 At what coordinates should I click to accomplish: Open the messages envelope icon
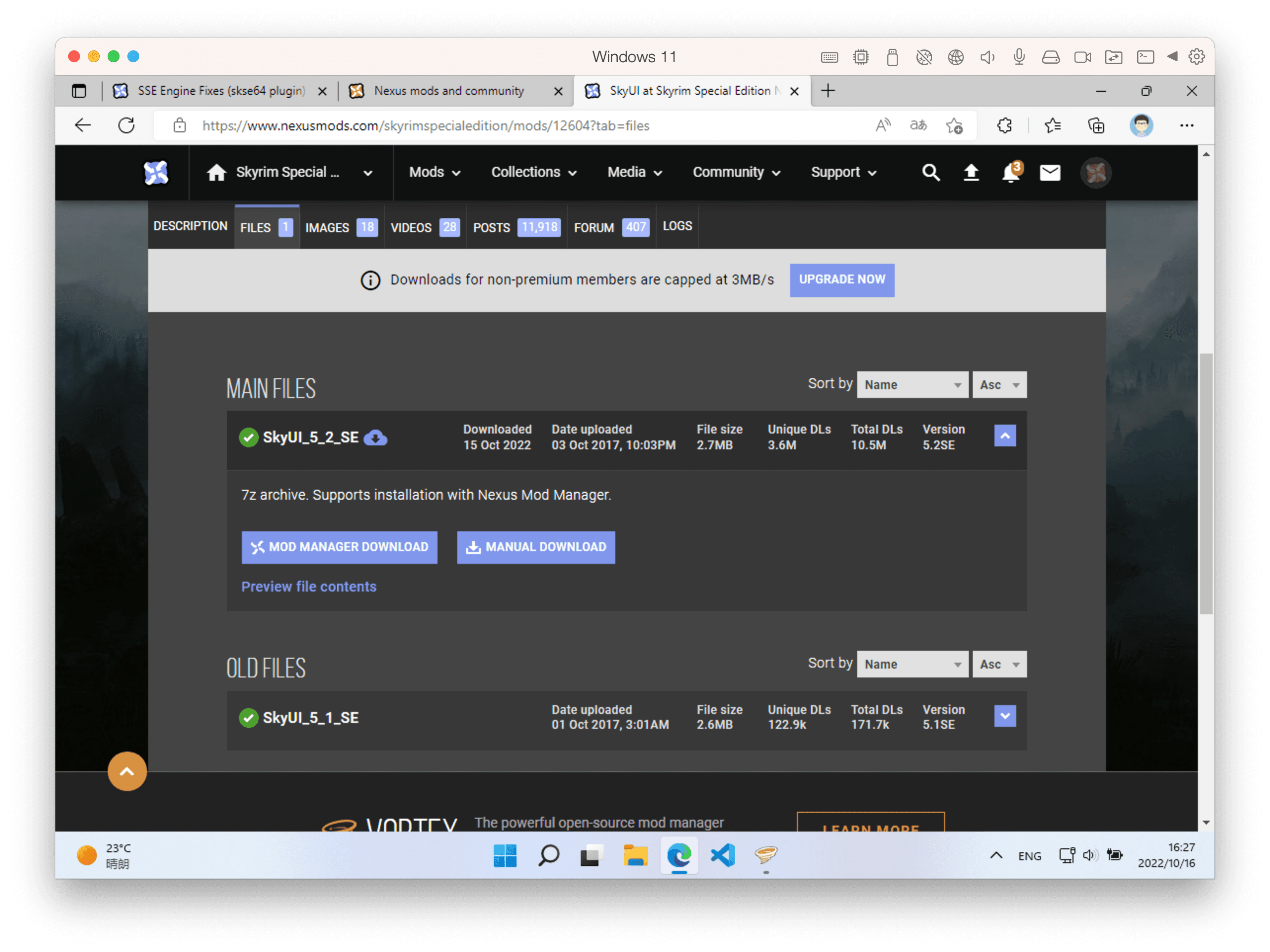[x=1050, y=172]
